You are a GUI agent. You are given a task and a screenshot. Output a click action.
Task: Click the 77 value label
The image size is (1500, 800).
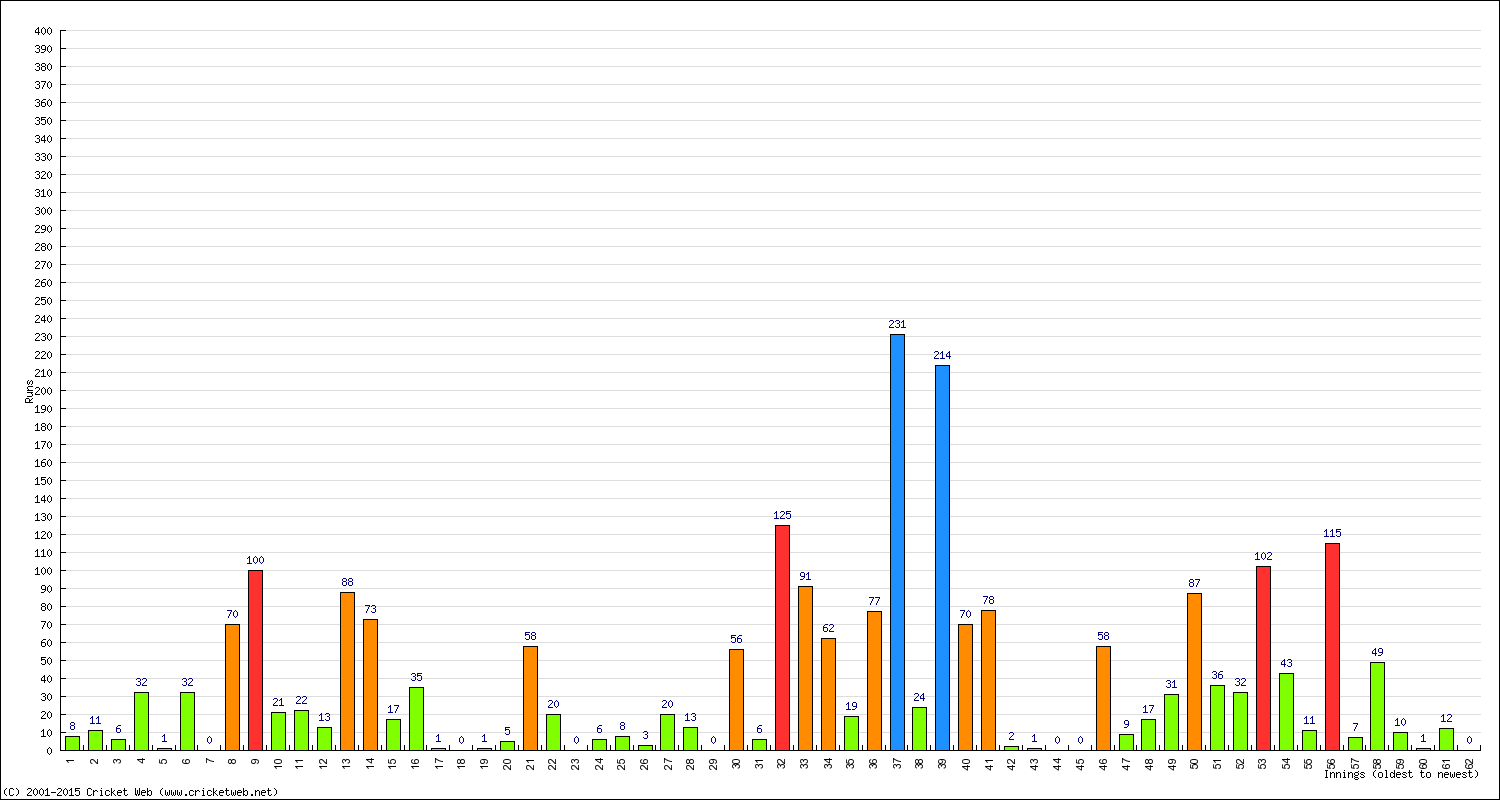click(874, 601)
